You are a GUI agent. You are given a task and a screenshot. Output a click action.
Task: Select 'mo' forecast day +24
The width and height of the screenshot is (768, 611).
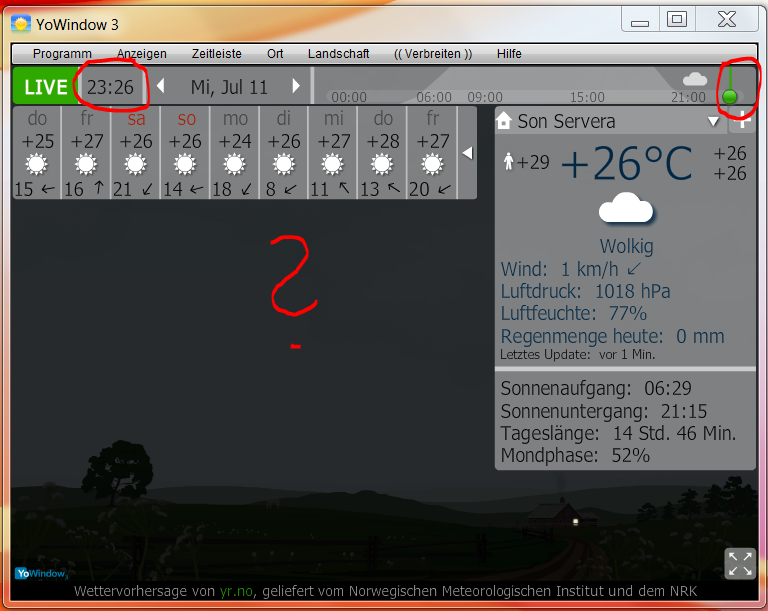235,153
